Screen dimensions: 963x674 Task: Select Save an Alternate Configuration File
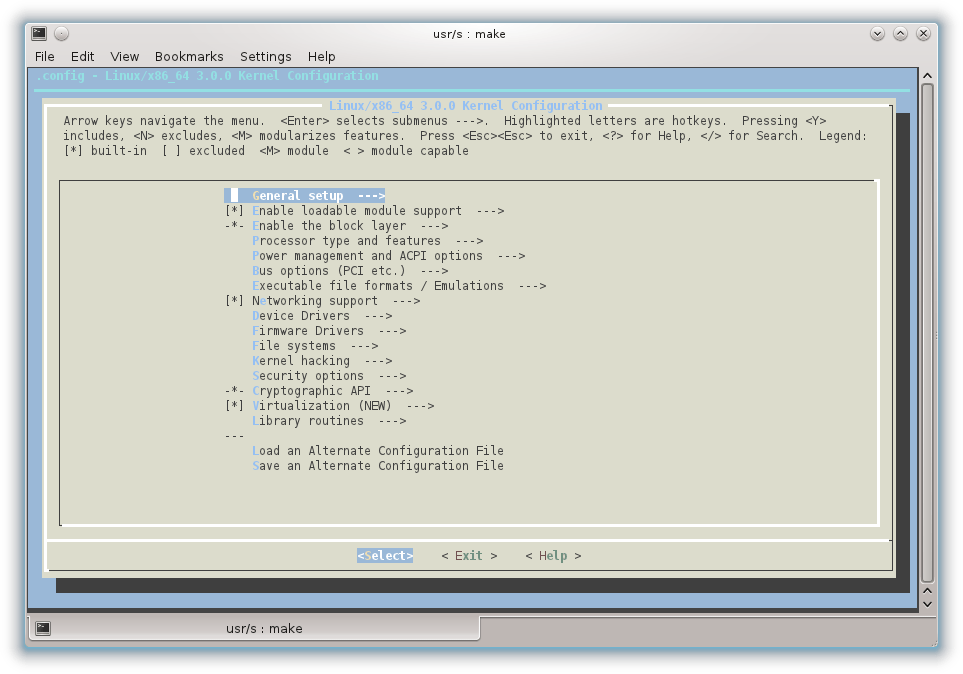[378, 466]
